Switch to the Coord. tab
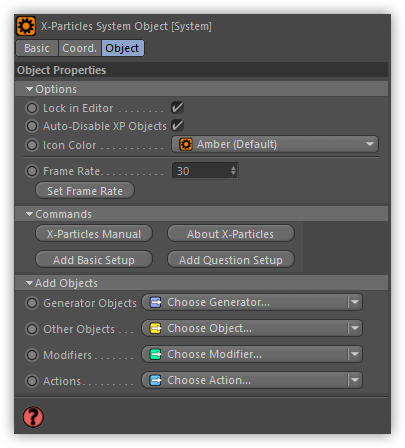This screenshot has height=448, width=405. tap(80, 48)
